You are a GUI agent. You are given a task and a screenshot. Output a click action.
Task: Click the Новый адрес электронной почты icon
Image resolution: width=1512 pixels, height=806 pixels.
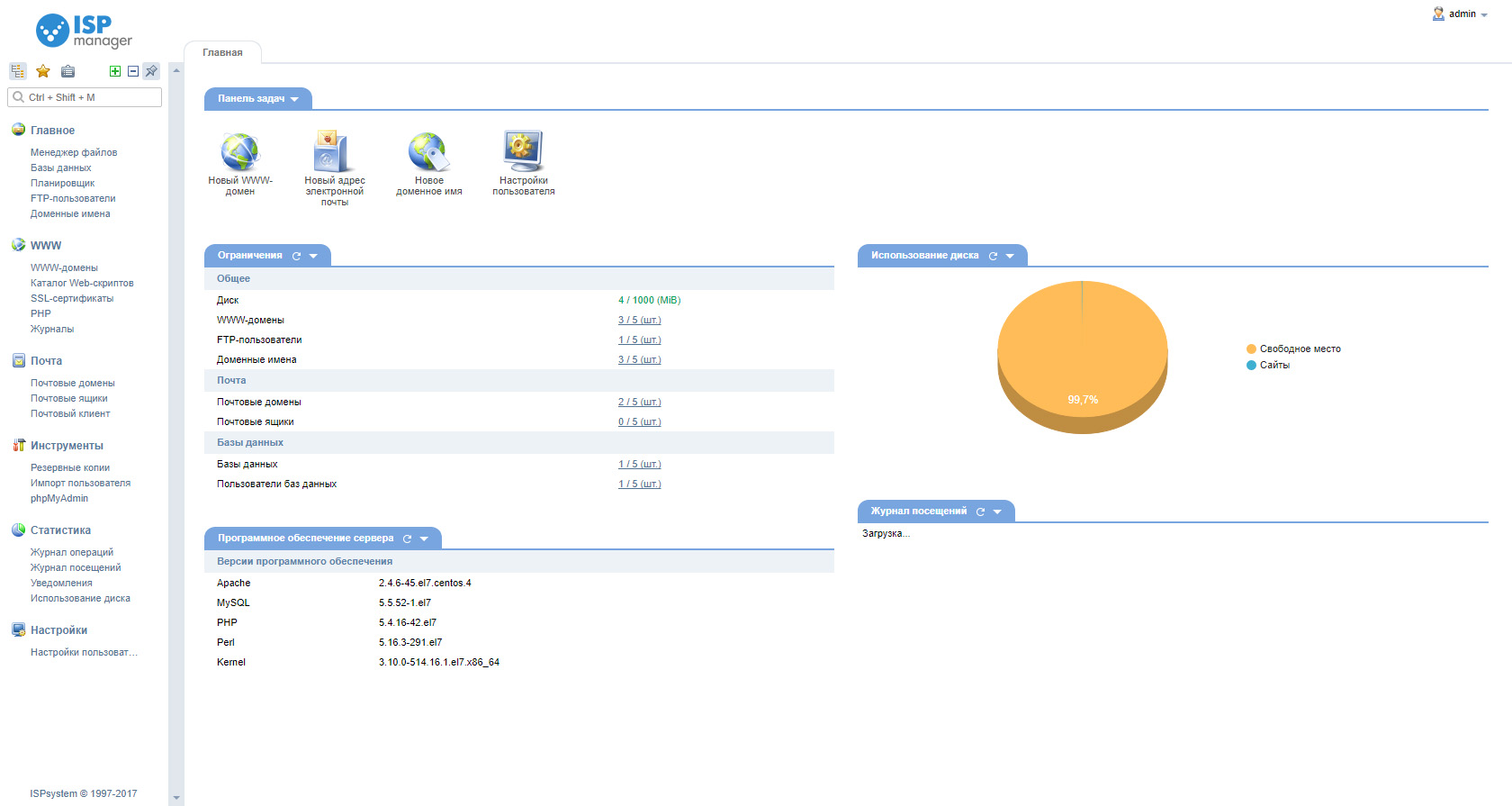point(329,151)
